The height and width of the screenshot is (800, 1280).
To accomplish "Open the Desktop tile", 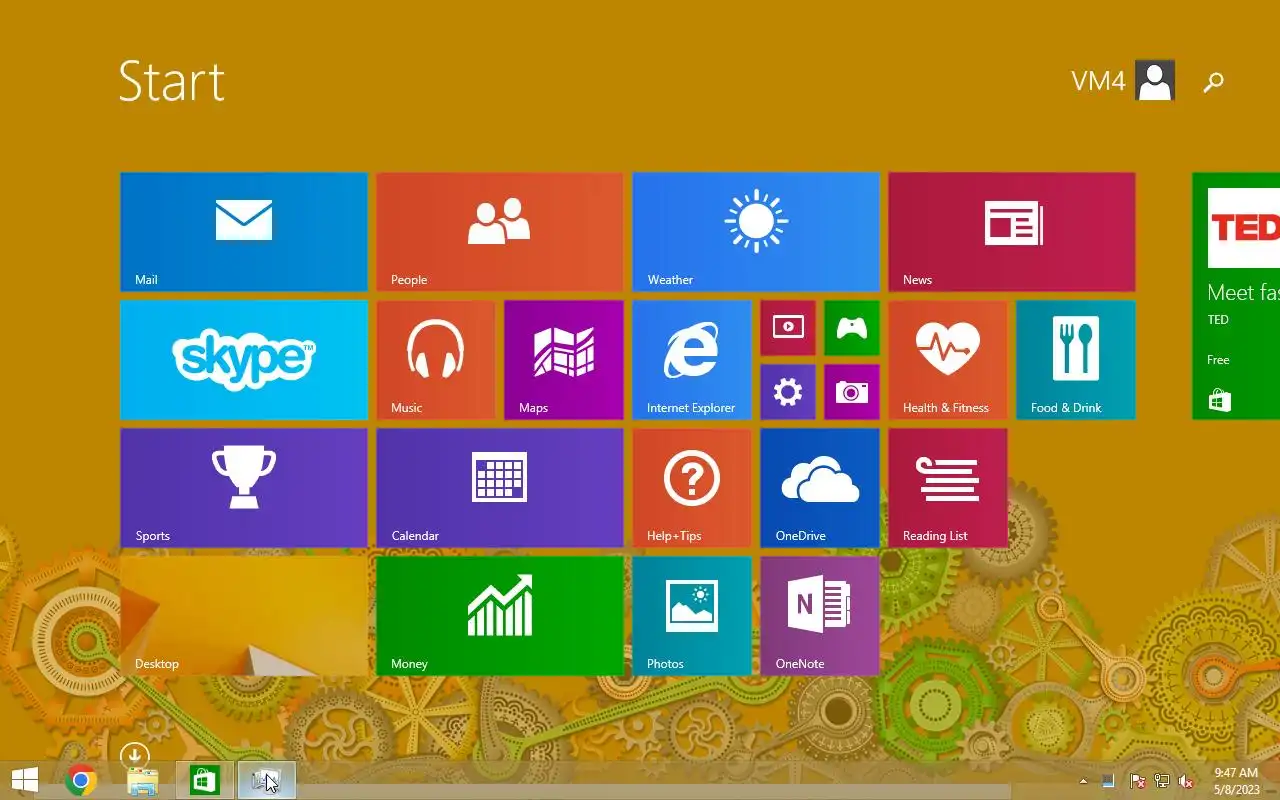I will point(244,616).
